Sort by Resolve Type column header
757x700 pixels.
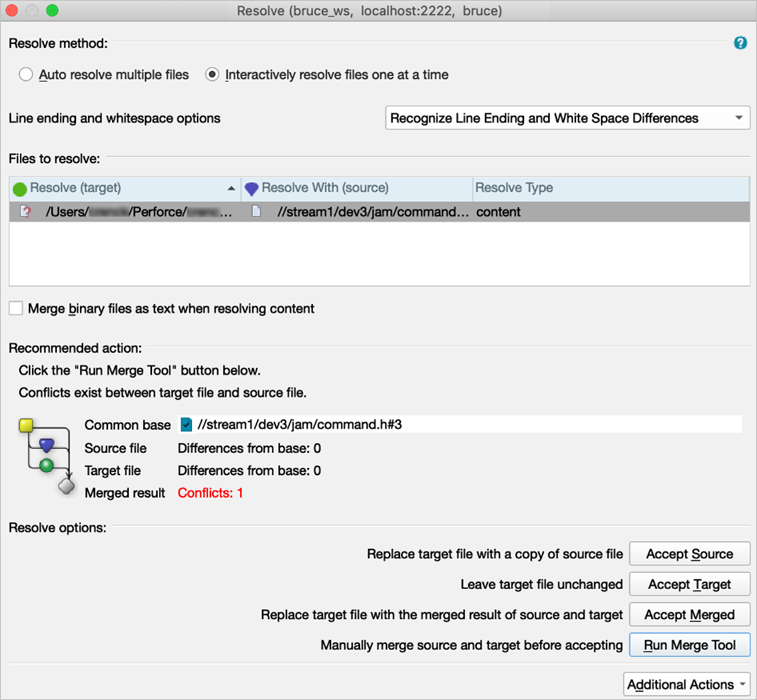click(514, 188)
